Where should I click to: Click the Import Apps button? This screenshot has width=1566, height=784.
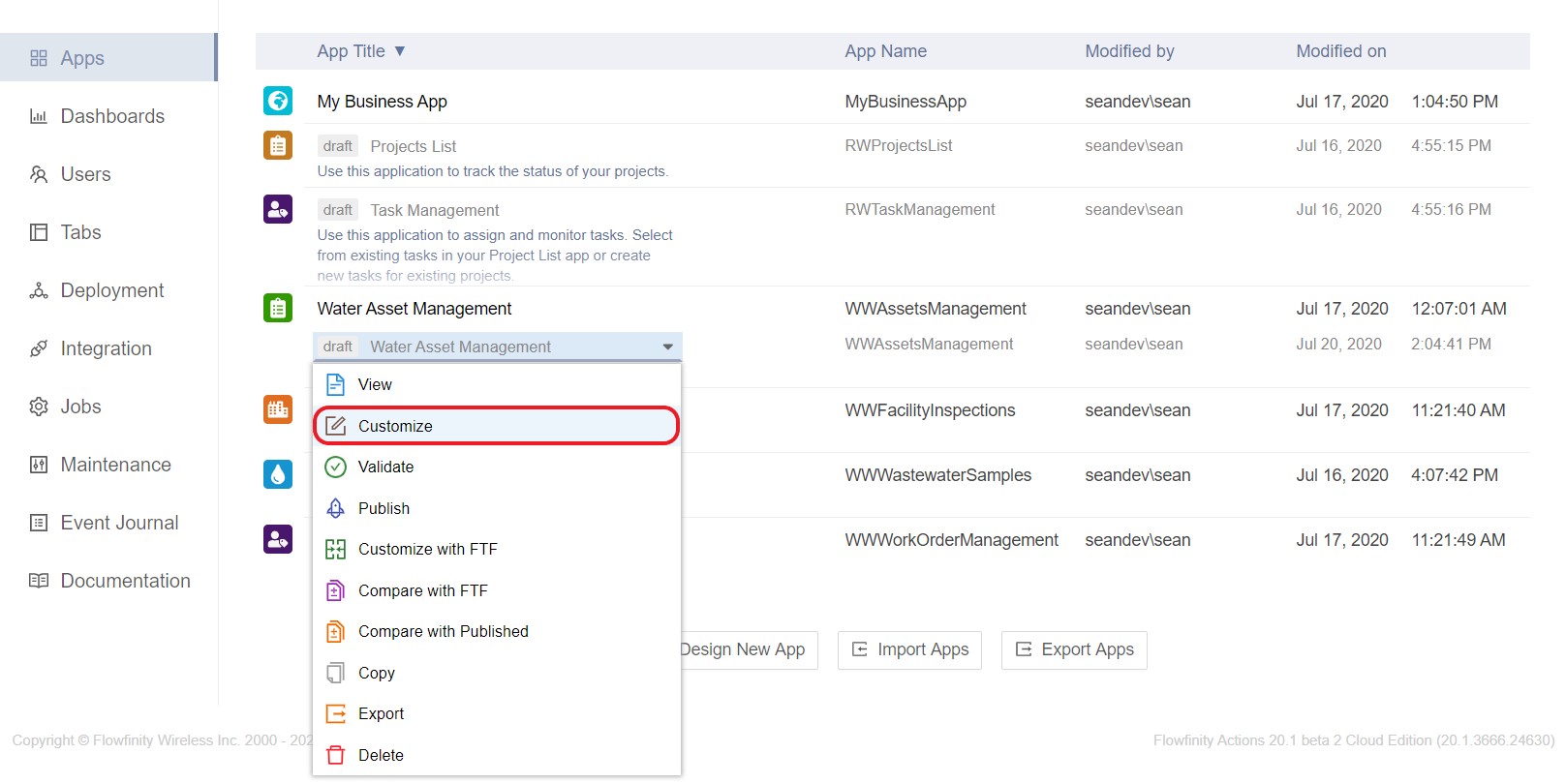coord(909,649)
